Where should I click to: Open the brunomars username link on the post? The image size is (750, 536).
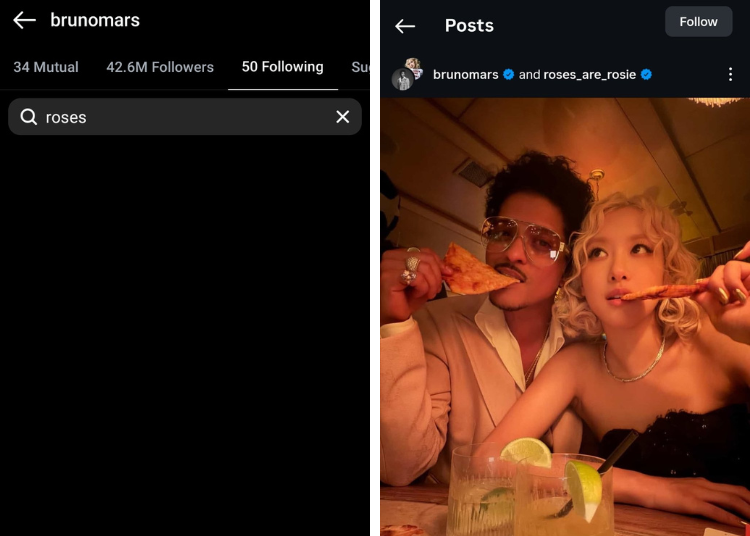click(x=465, y=75)
